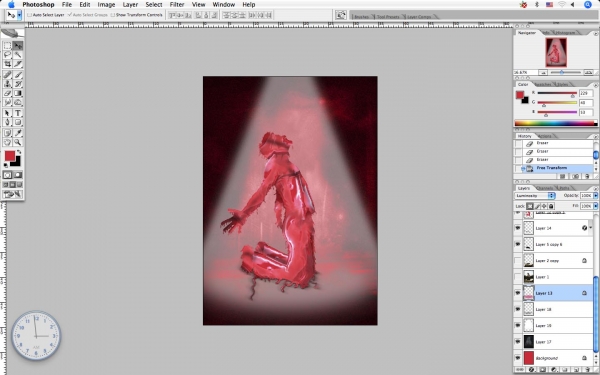The image size is (600, 375).
Task: Select the Slice tool
Action: 18,64
